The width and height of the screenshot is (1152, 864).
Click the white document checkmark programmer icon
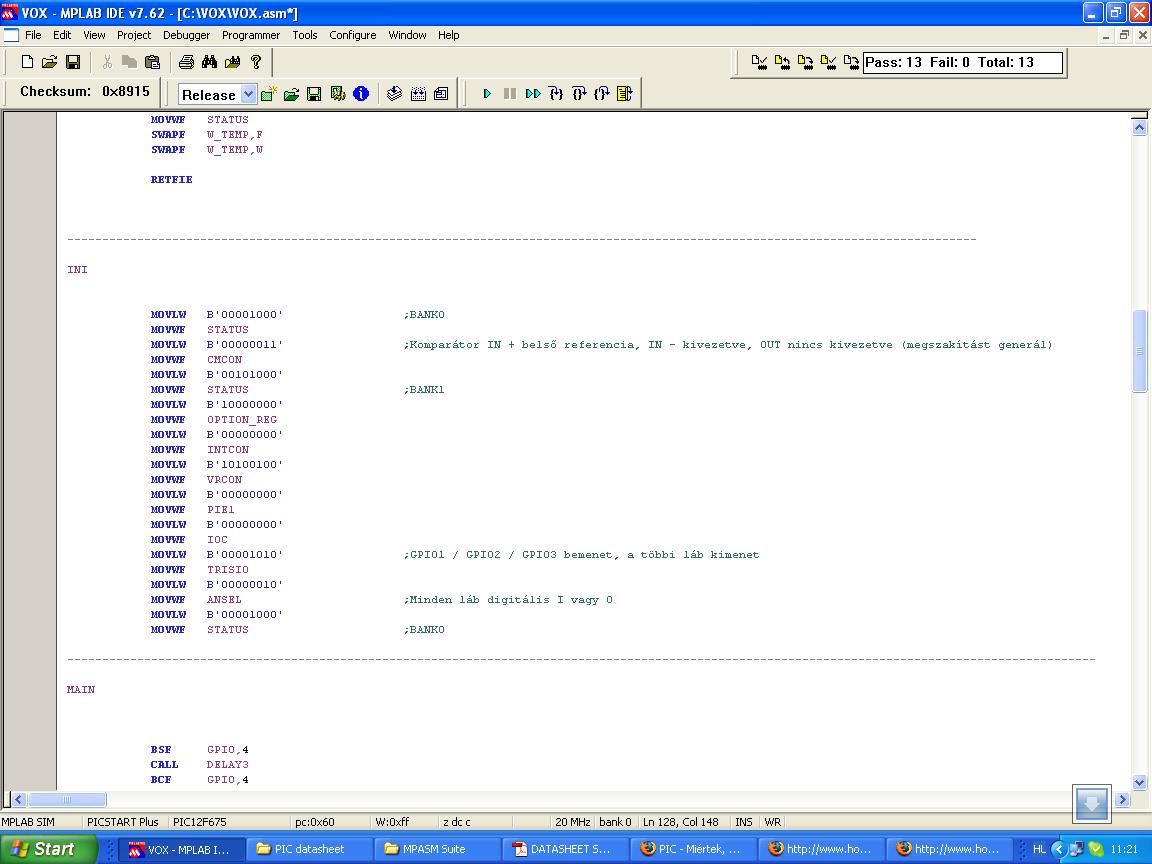760,62
